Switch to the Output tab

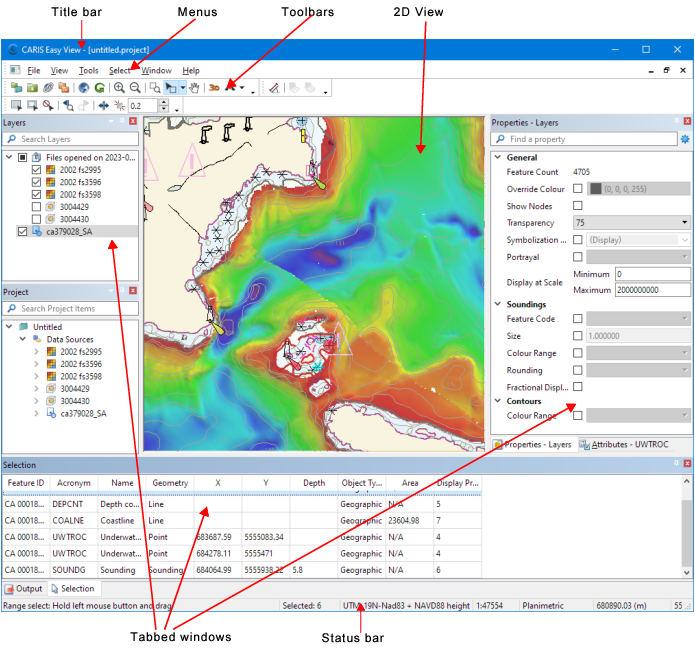(x=24, y=588)
